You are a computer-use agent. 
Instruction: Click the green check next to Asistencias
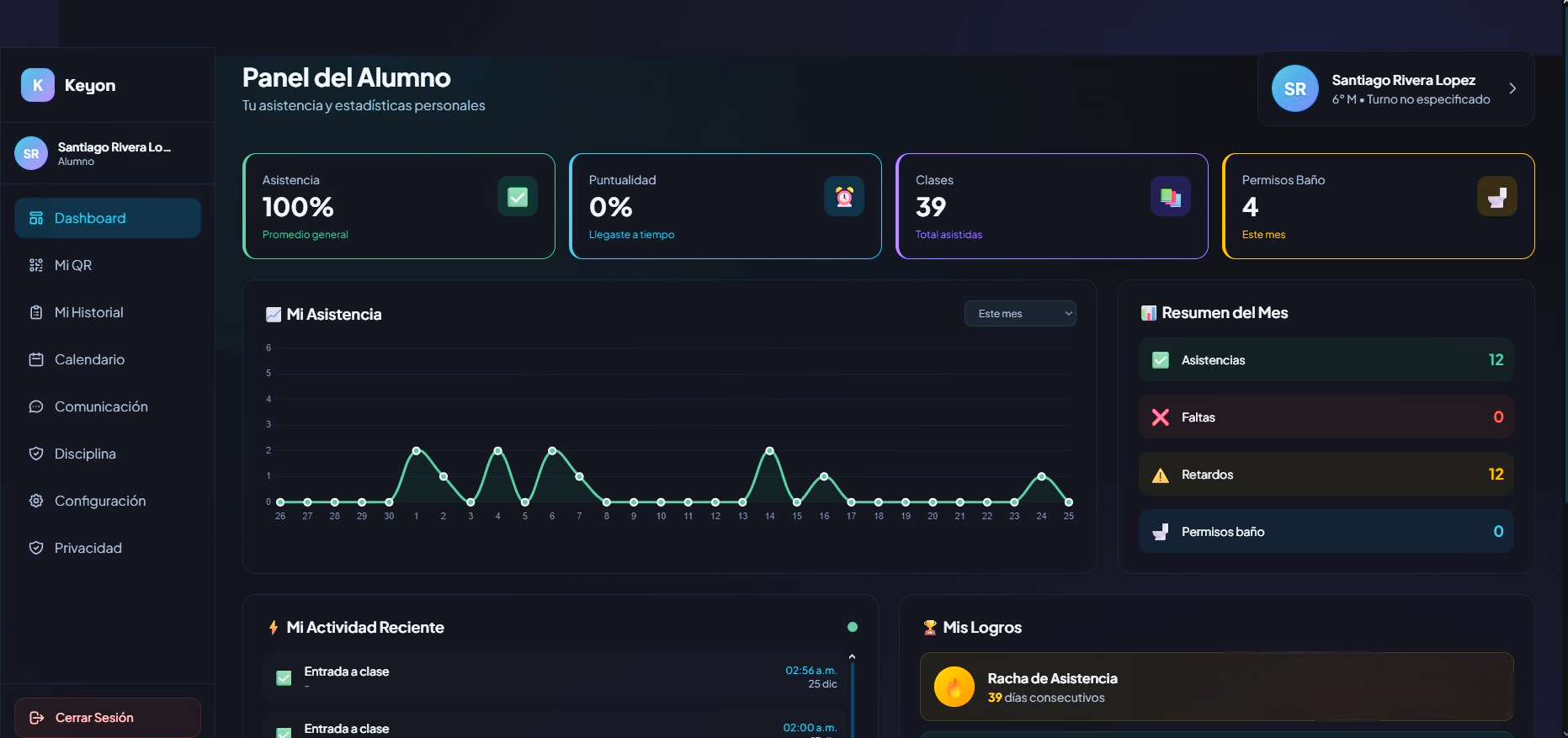[x=1161, y=360]
